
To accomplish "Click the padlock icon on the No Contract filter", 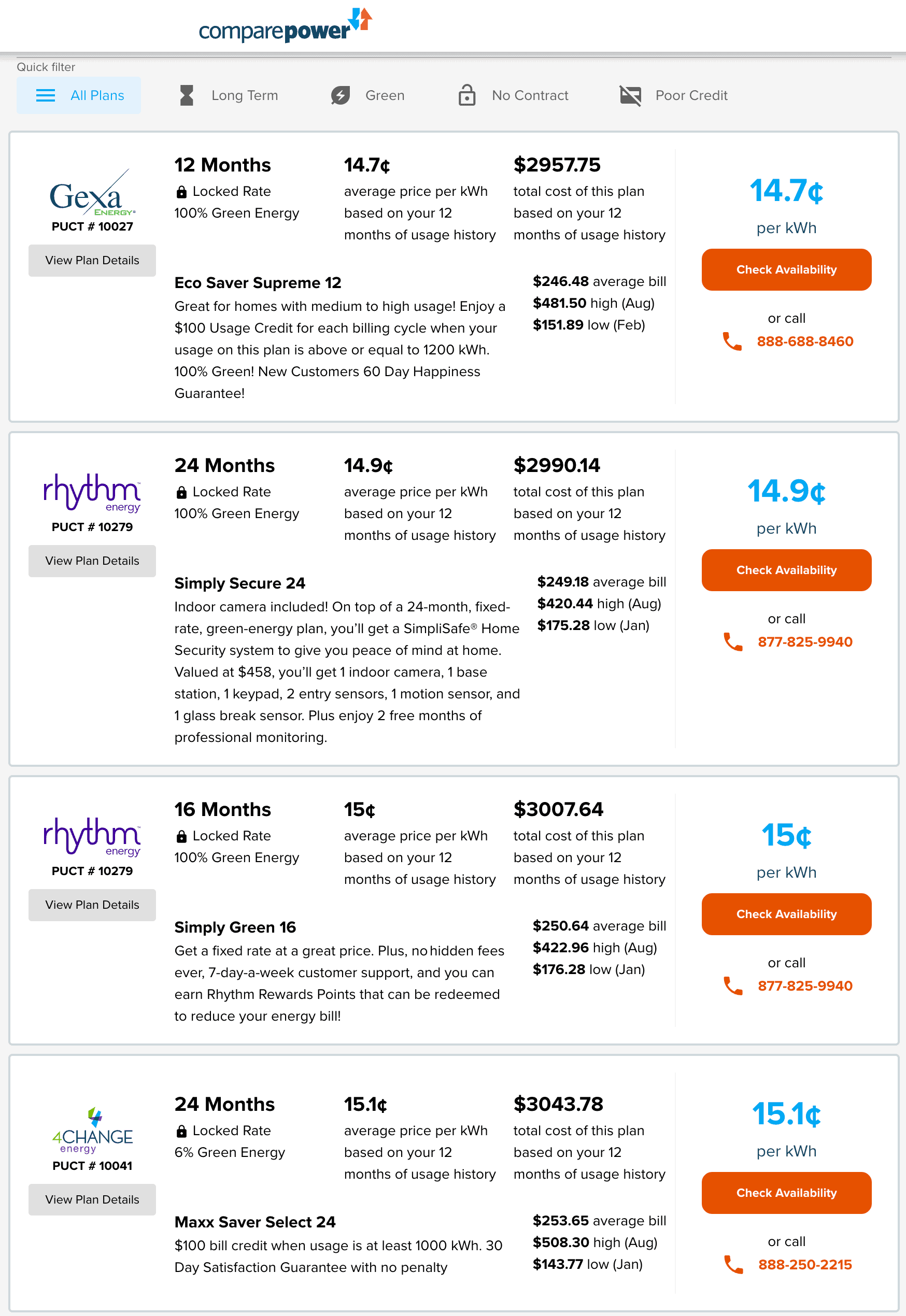I will pos(466,95).
